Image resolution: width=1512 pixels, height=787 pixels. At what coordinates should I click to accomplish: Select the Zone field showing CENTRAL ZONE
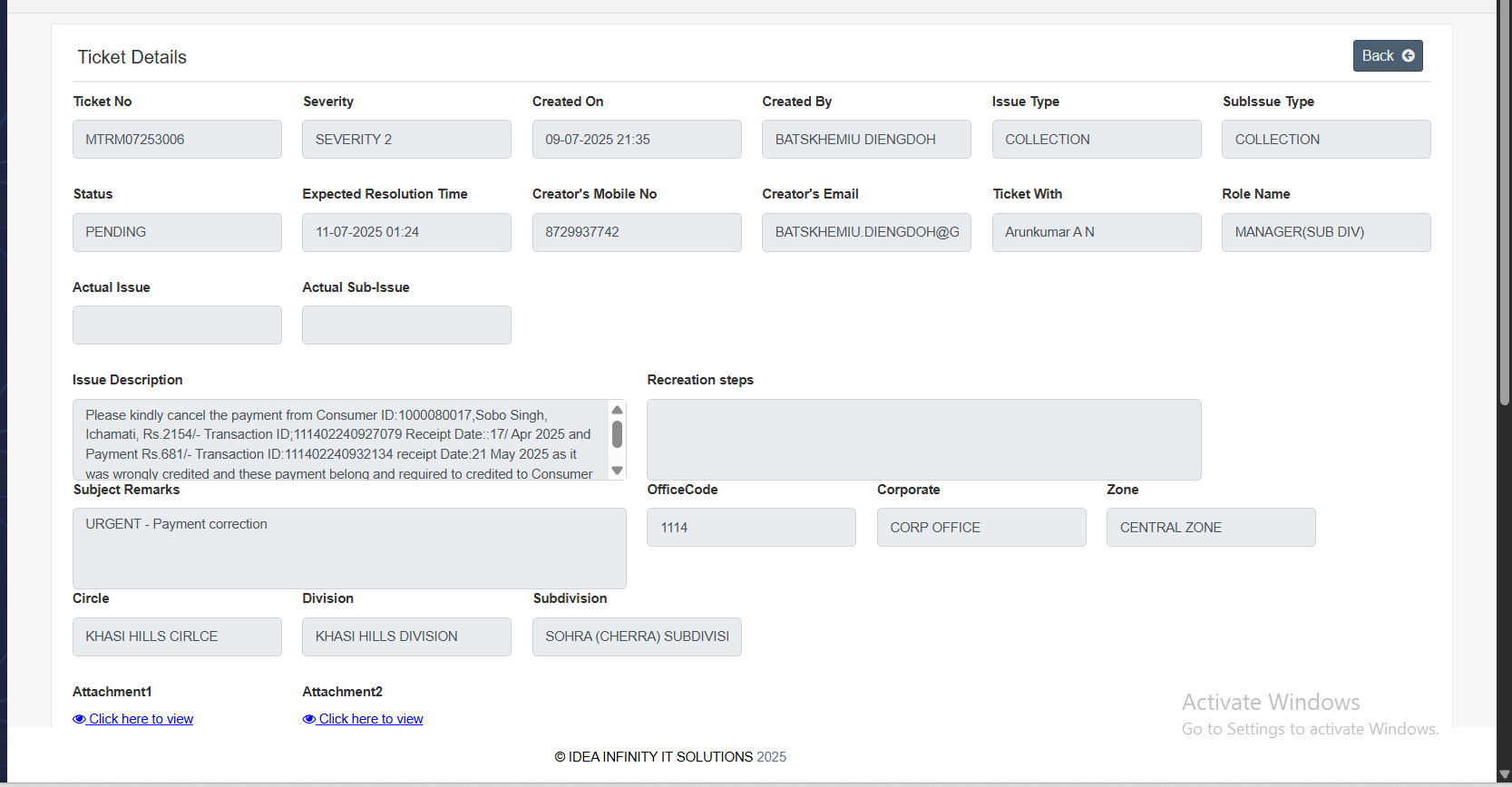pyautogui.click(x=1211, y=528)
